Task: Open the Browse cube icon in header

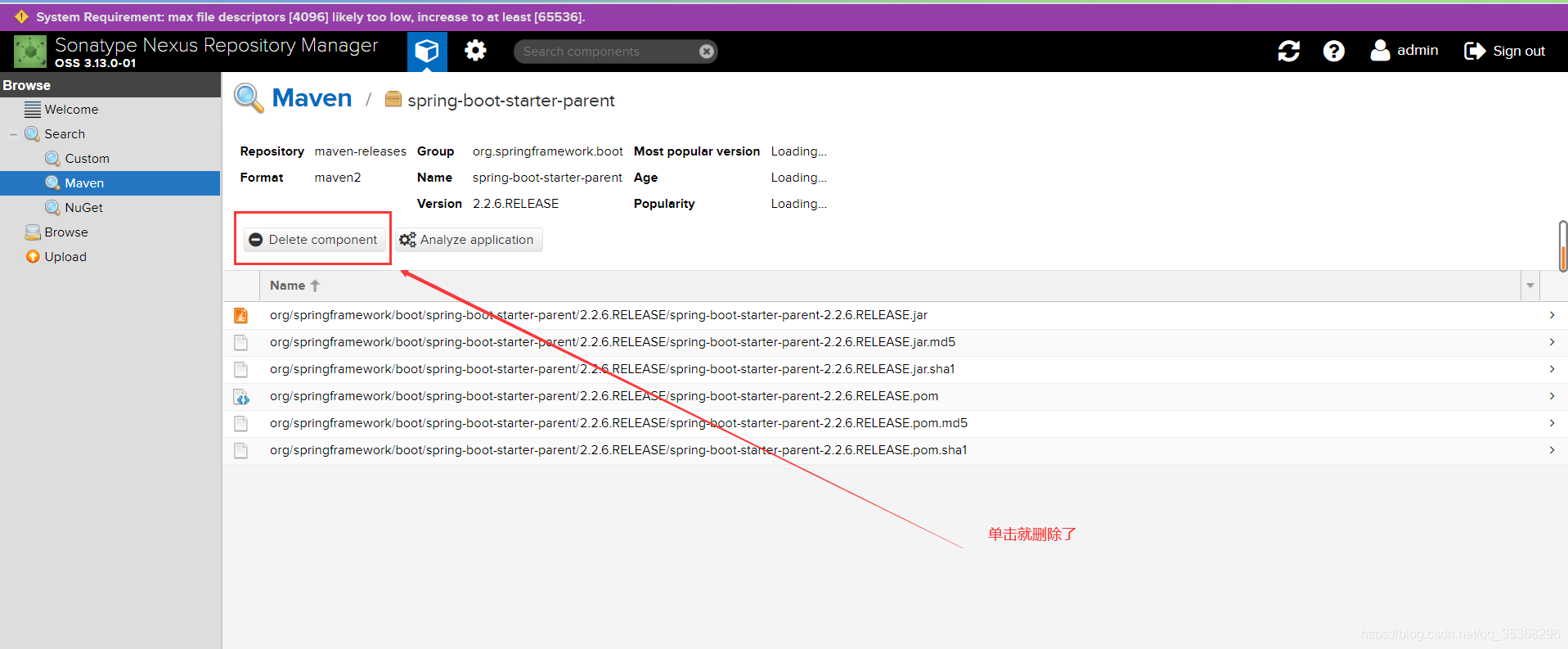Action: click(427, 52)
